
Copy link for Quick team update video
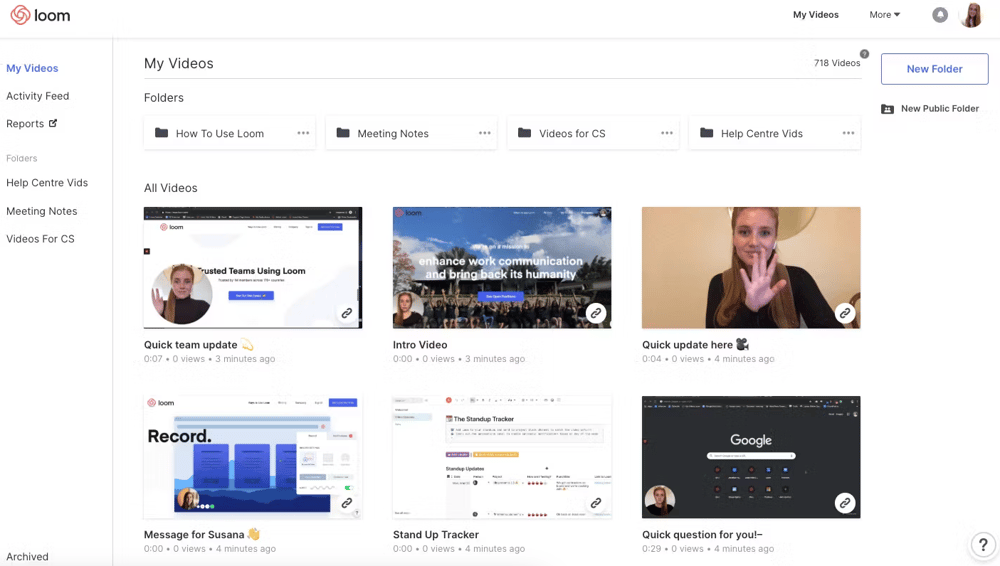pos(346,313)
